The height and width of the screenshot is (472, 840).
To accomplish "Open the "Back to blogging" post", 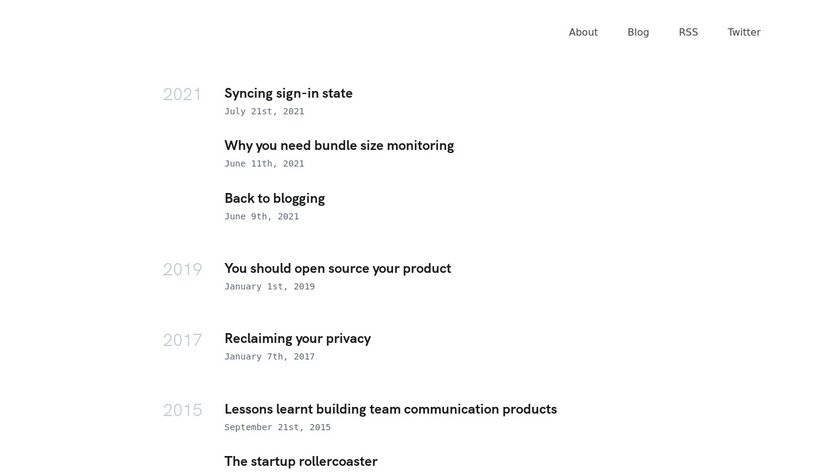I will (274, 198).
